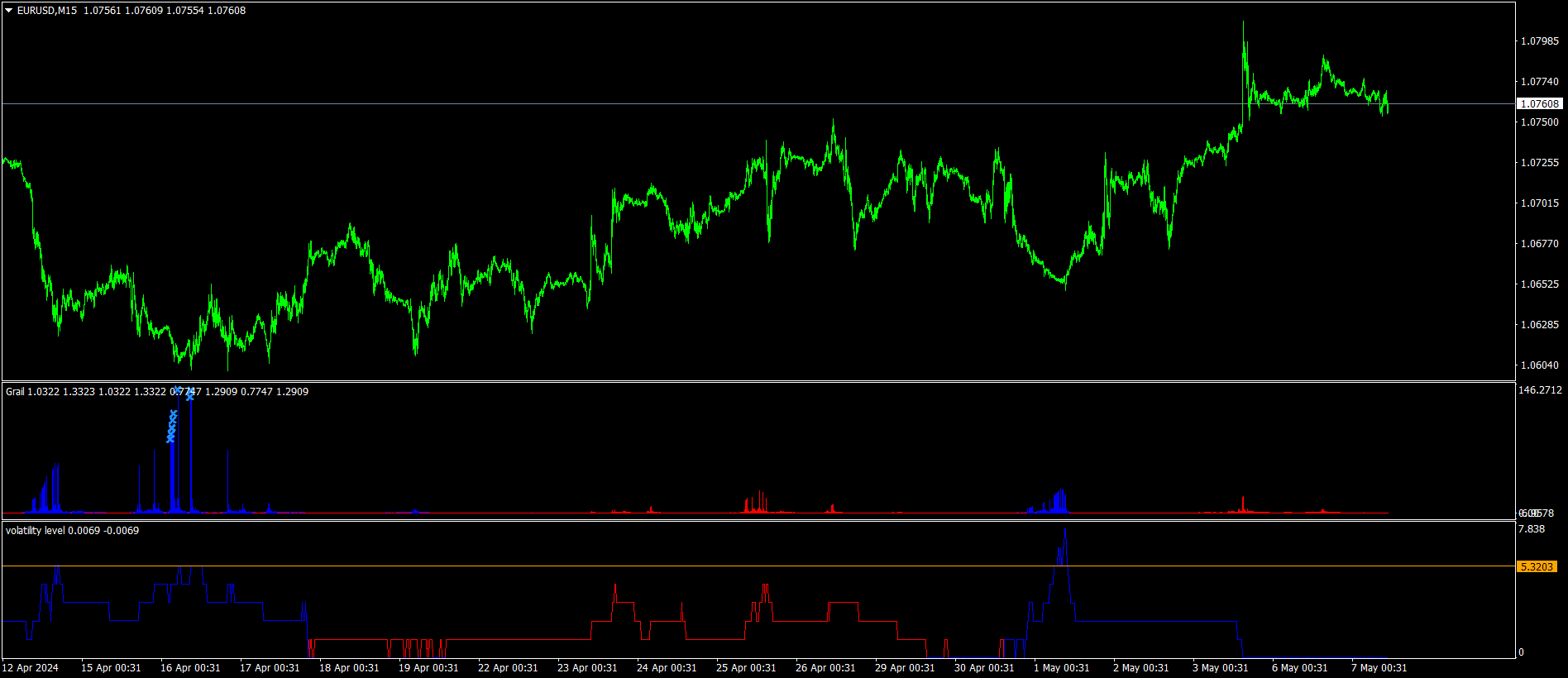Click the 29 Apr 00:31 time label
Viewport: 1568px width, 678px height.
tap(905, 668)
